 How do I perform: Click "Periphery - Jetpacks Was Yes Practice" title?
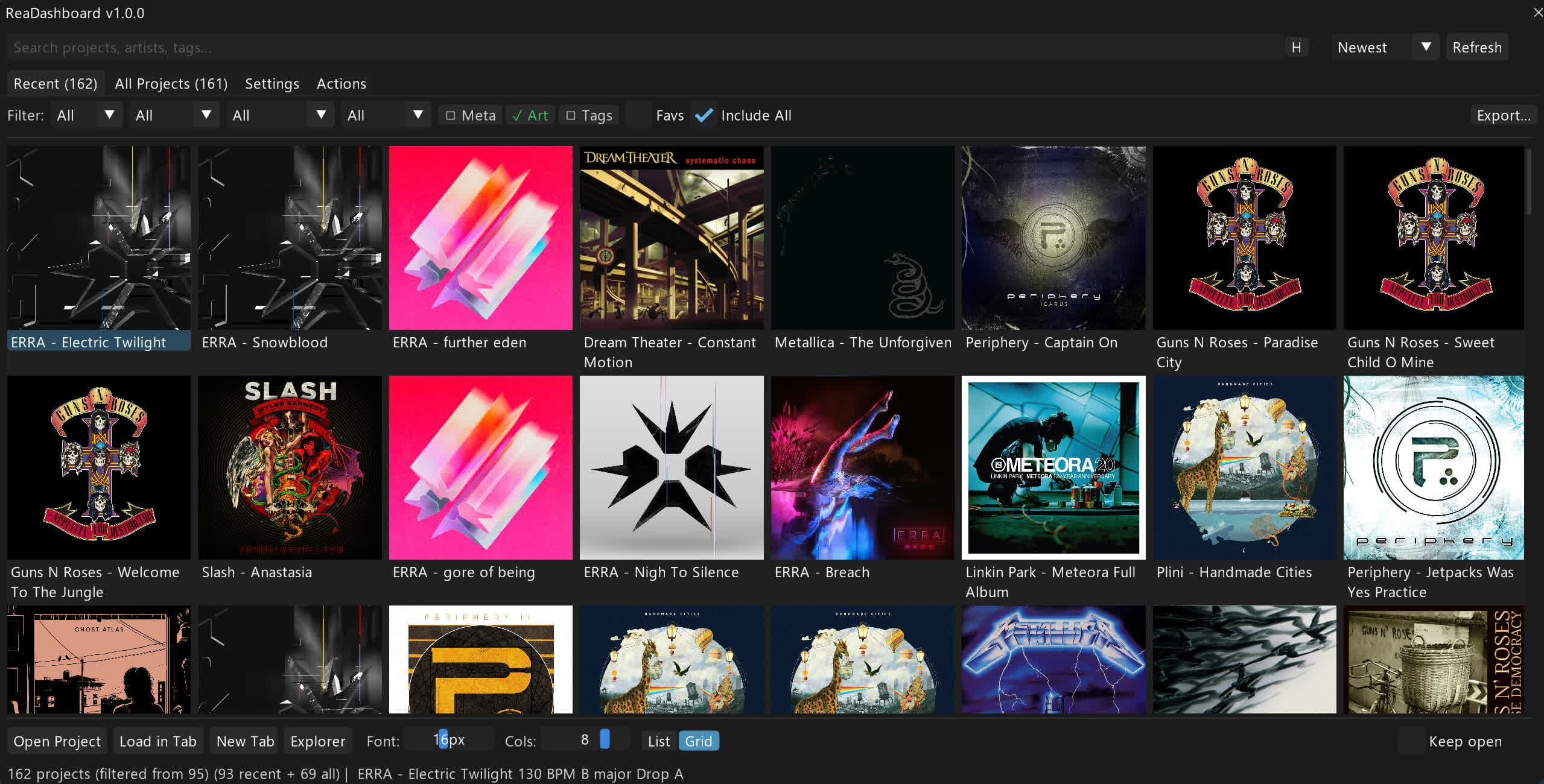tap(1431, 582)
